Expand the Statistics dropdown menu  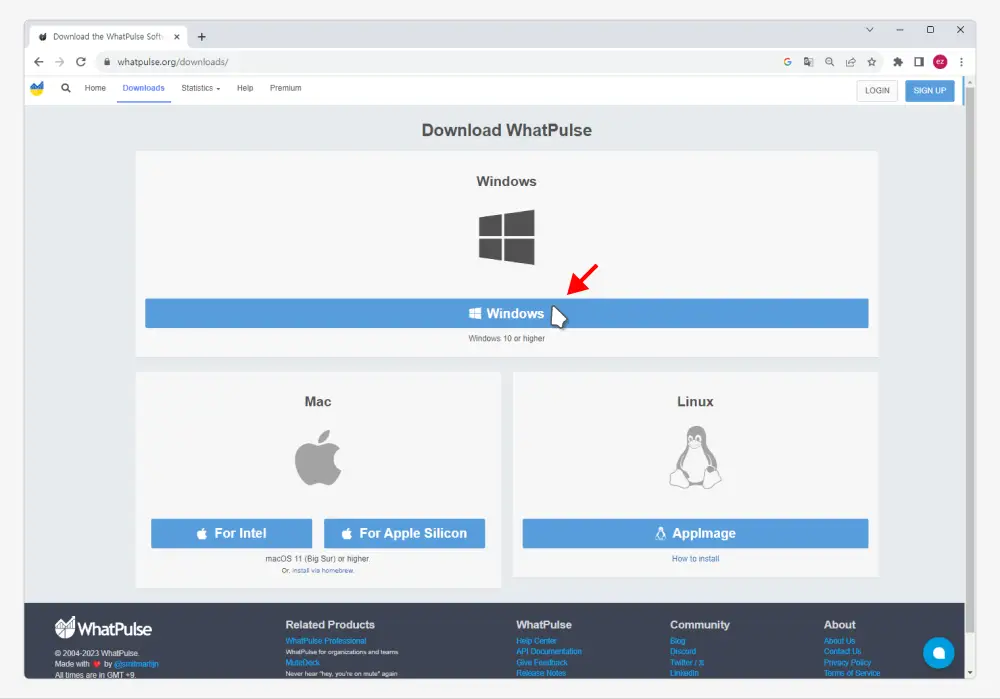[x=200, y=88]
